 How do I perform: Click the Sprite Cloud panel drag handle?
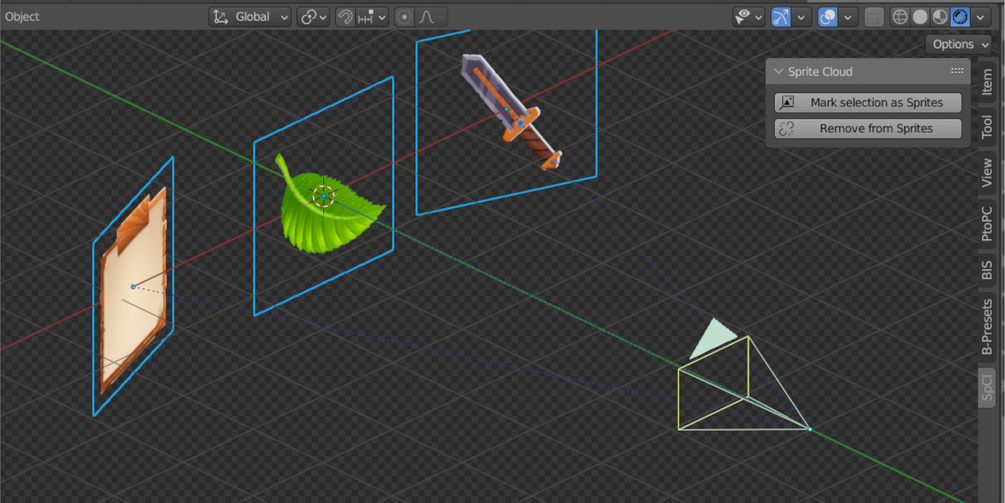pos(957,71)
